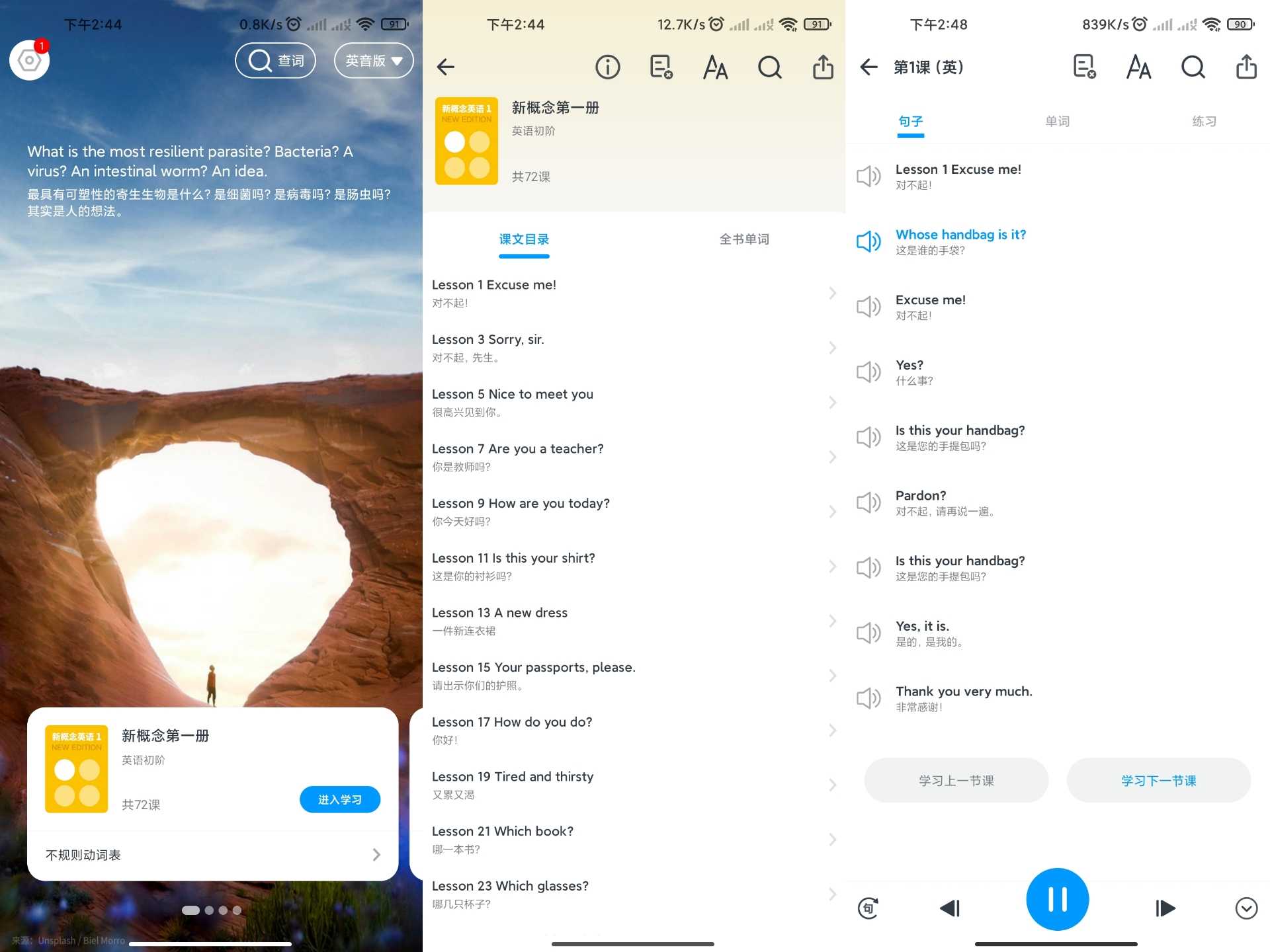Open Lesson 7 Are you a teacher?

[x=634, y=457]
